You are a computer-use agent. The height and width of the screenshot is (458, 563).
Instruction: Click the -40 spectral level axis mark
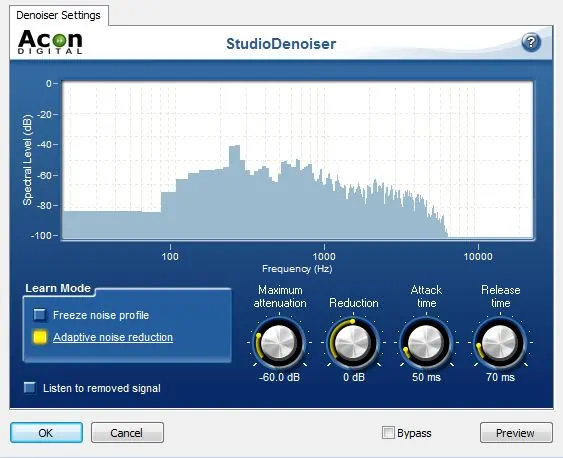click(x=45, y=145)
